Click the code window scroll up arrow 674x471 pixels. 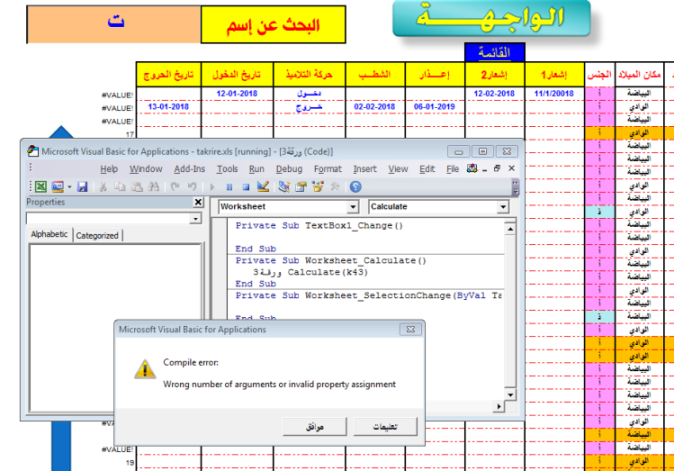pos(510,229)
